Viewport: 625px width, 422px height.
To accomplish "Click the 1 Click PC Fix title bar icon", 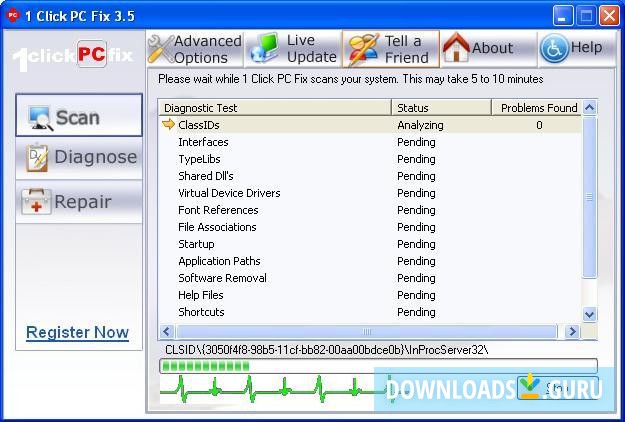I will tap(13, 15).
